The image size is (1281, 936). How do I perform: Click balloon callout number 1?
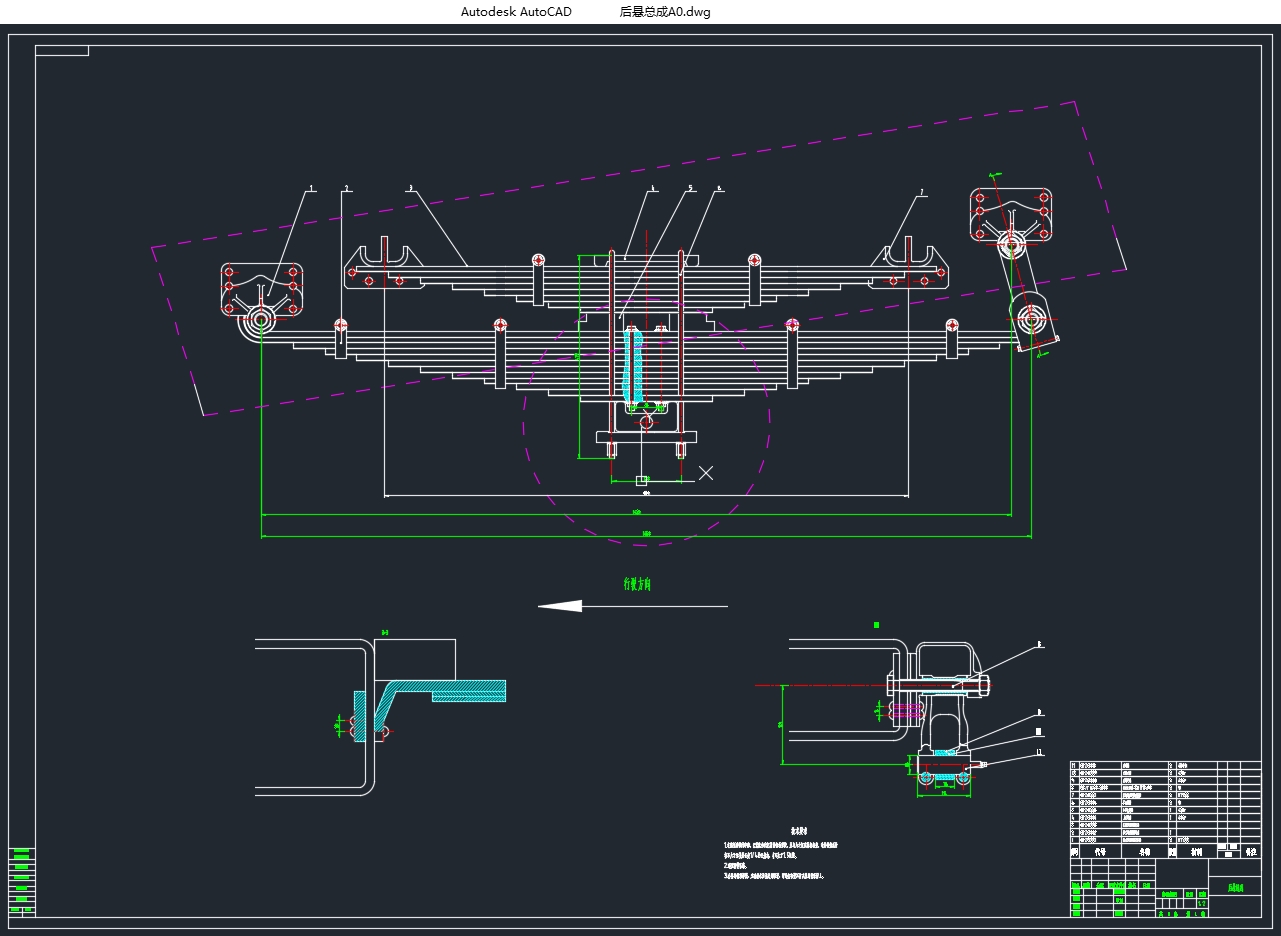tap(311, 187)
